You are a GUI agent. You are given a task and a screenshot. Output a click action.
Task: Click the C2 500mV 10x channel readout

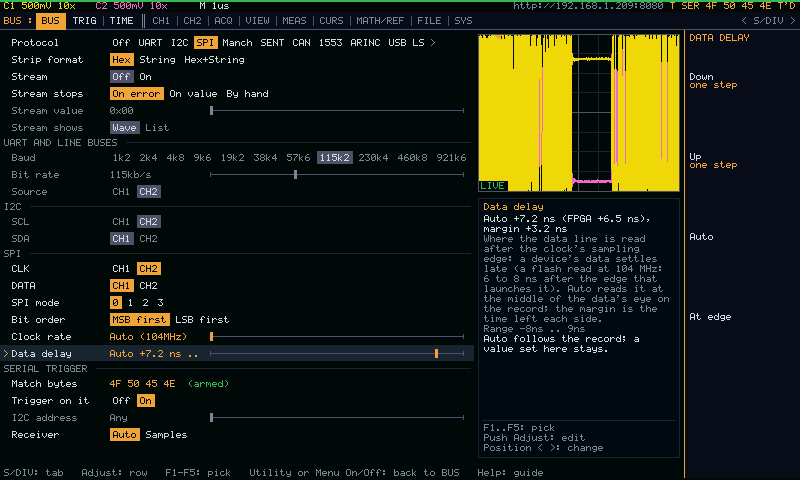pos(132,6)
